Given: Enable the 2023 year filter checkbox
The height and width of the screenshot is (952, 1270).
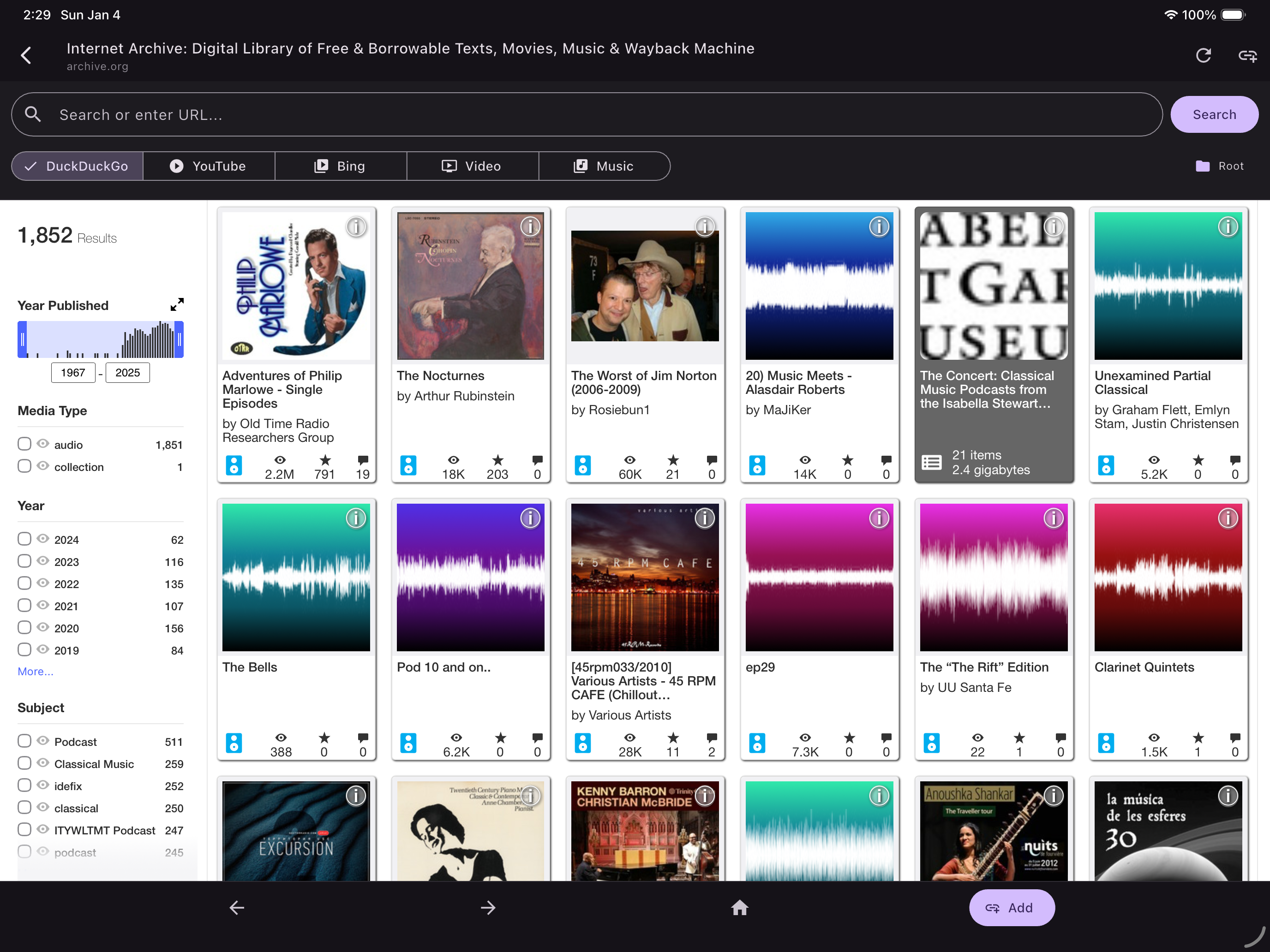Looking at the screenshot, I should coord(24,561).
